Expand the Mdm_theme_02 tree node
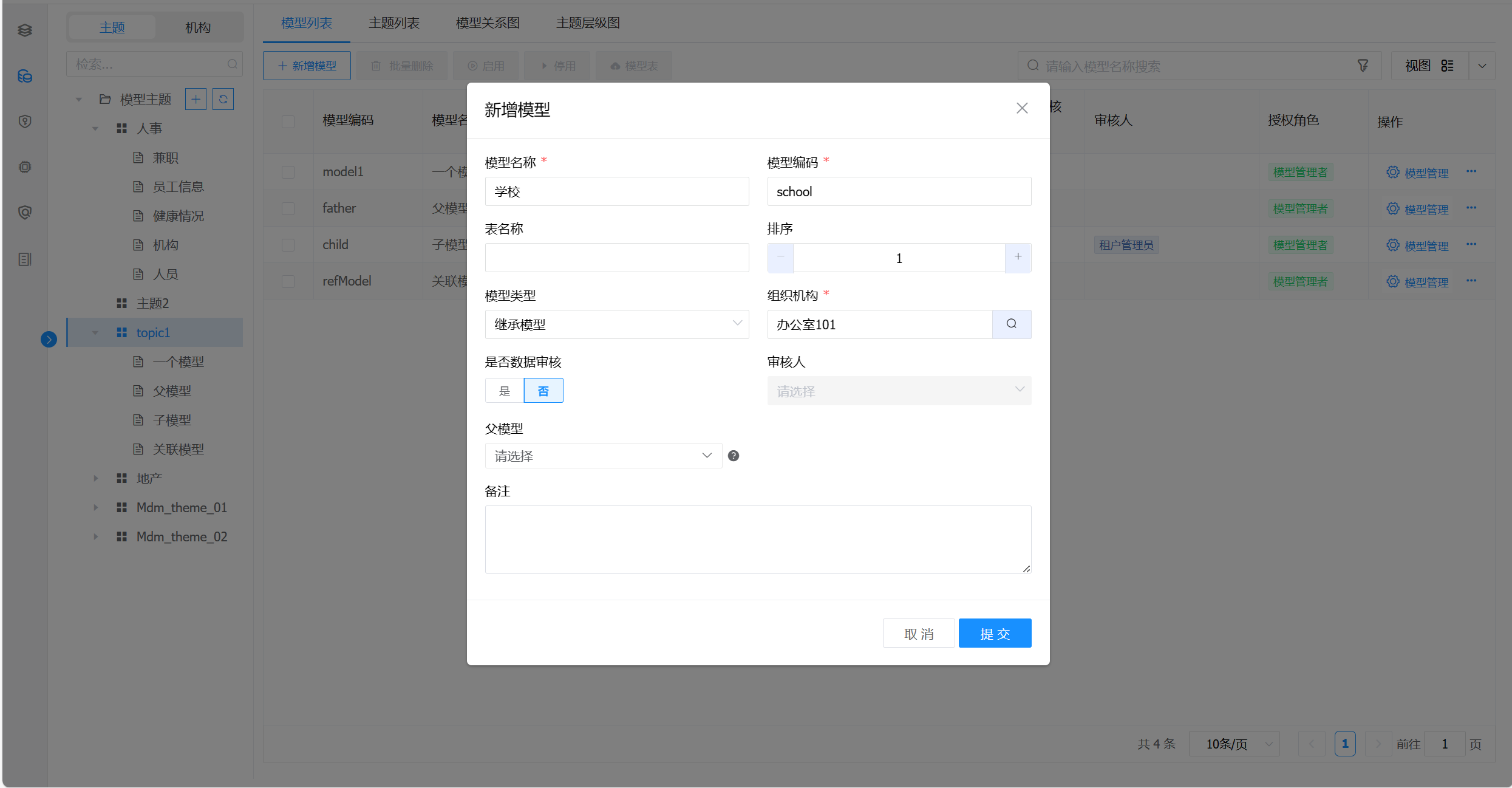 (x=95, y=536)
